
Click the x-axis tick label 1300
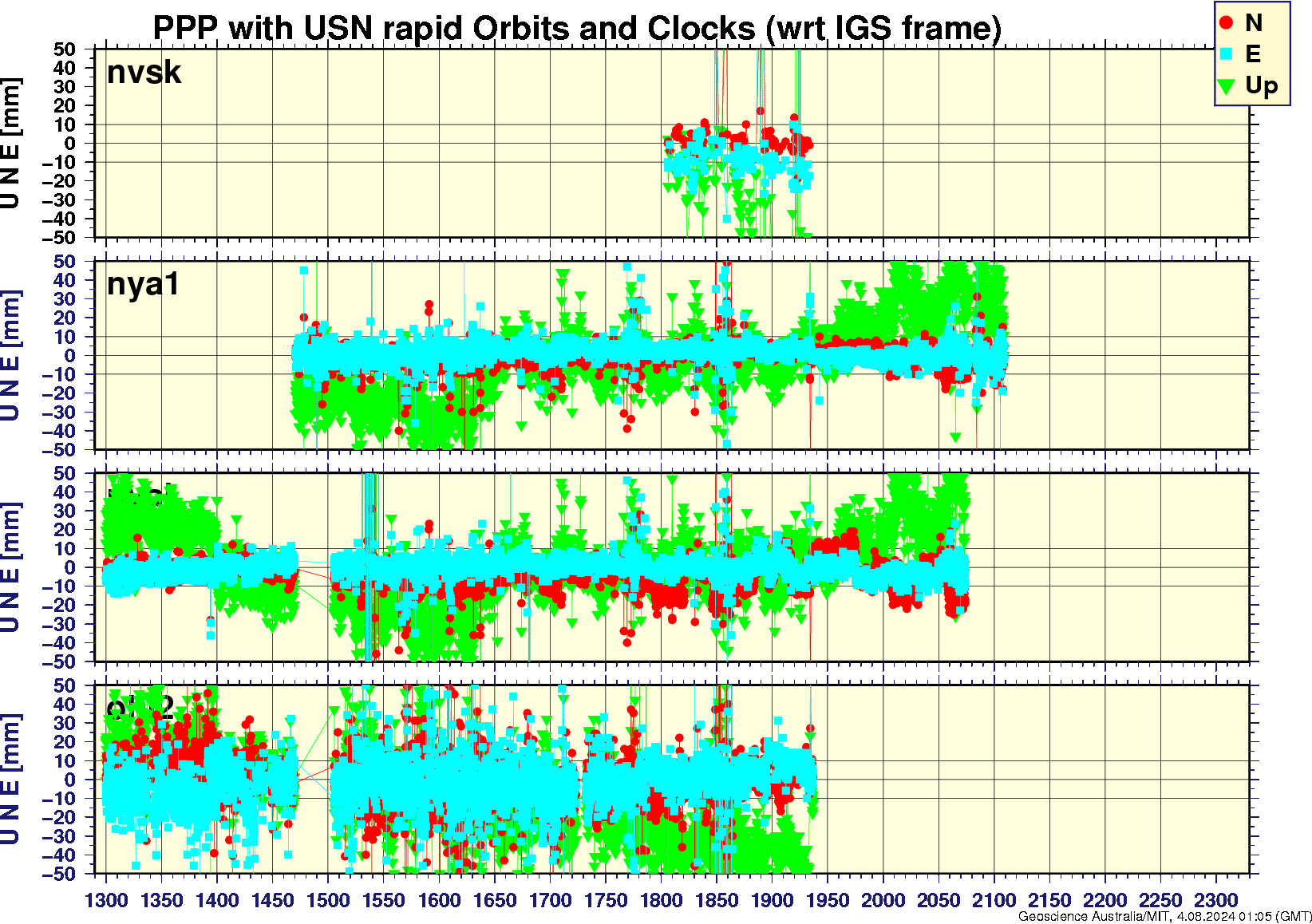point(106,900)
